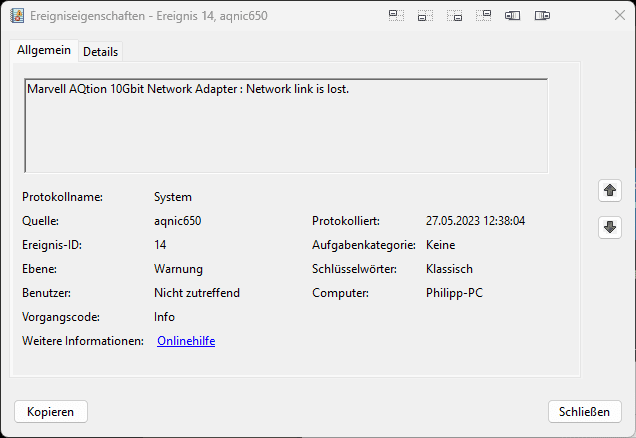Click the Event Viewer title bar icon

(x=17, y=16)
